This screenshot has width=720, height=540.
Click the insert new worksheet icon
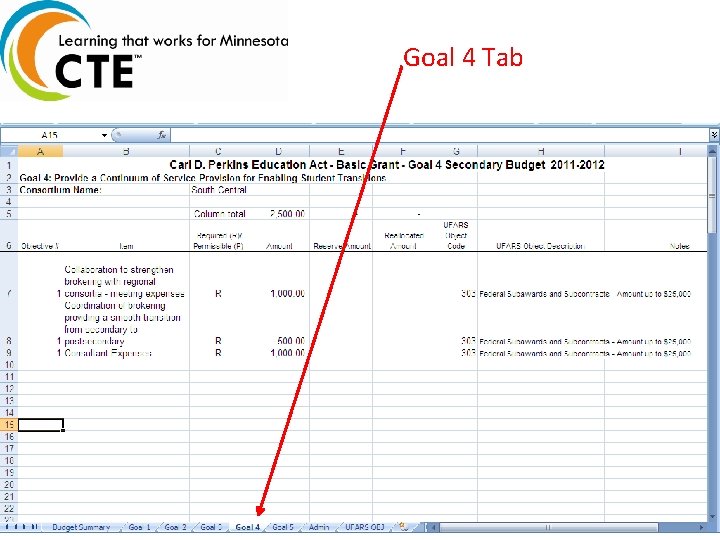[403, 527]
